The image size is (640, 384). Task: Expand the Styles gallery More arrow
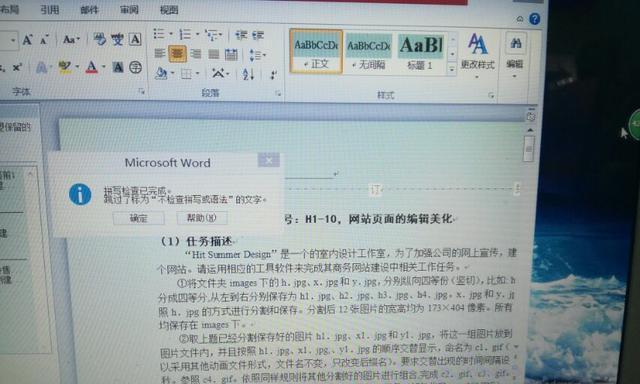(452, 70)
